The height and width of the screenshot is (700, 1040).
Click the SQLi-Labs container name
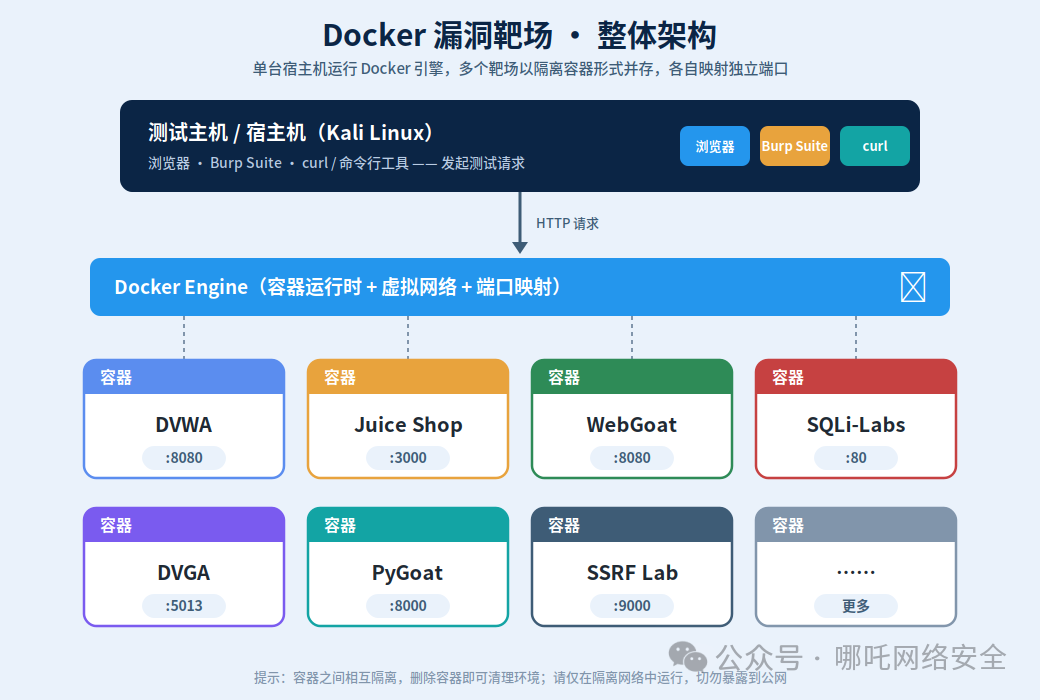point(856,425)
